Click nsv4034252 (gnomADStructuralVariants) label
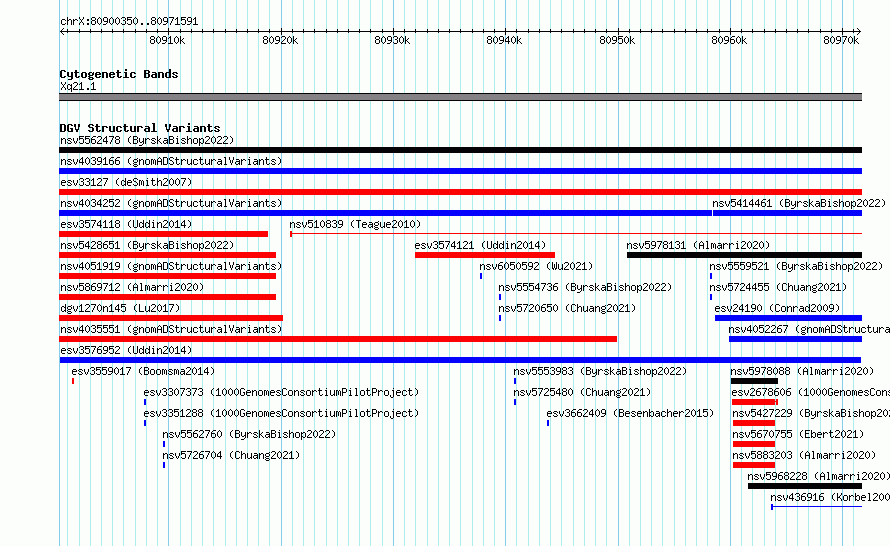This screenshot has width=890, height=546. [171, 203]
